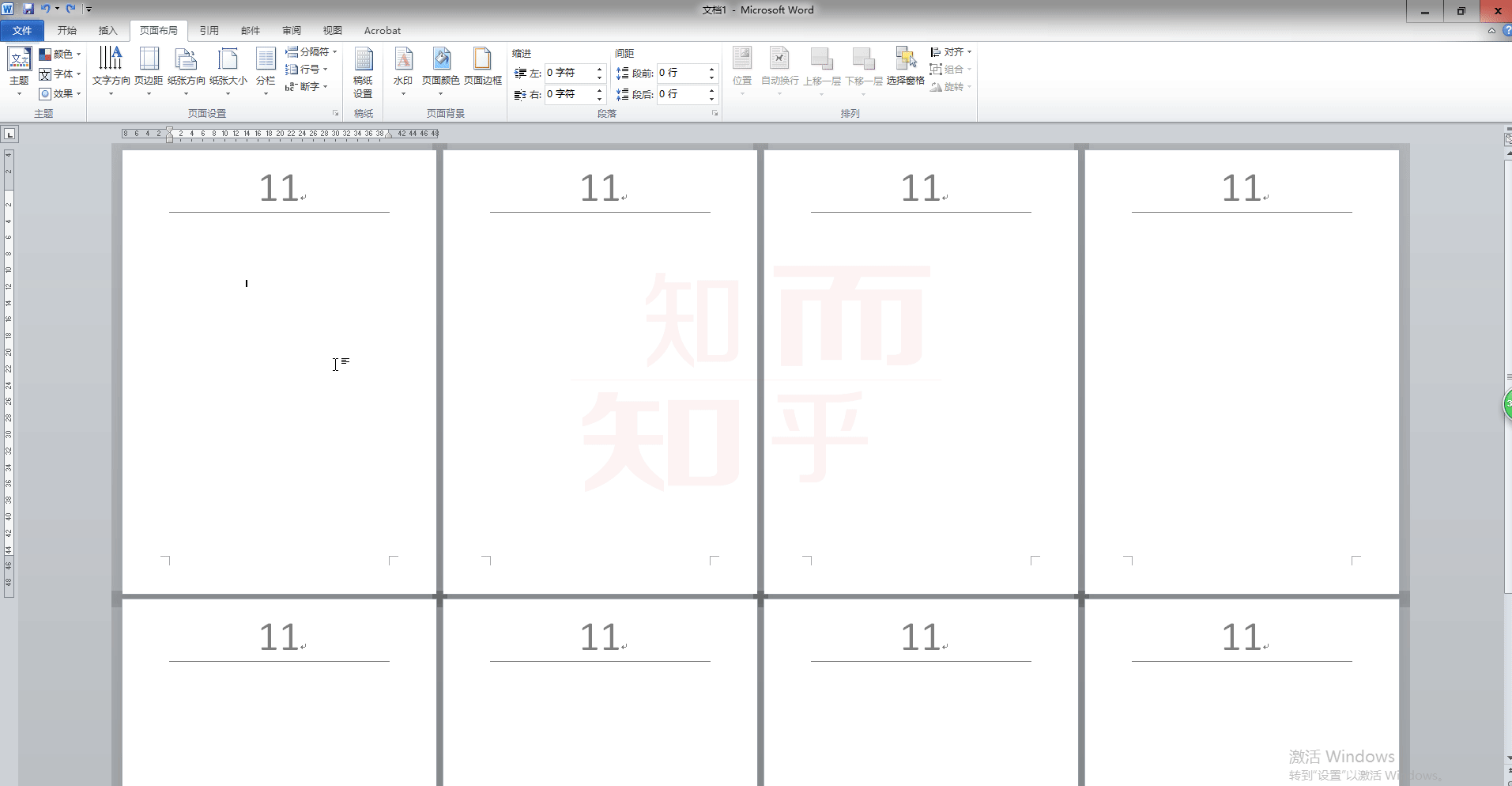The width and height of the screenshot is (1512, 786).
Task: Switch to 插入 Insert tab
Action: [108, 30]
